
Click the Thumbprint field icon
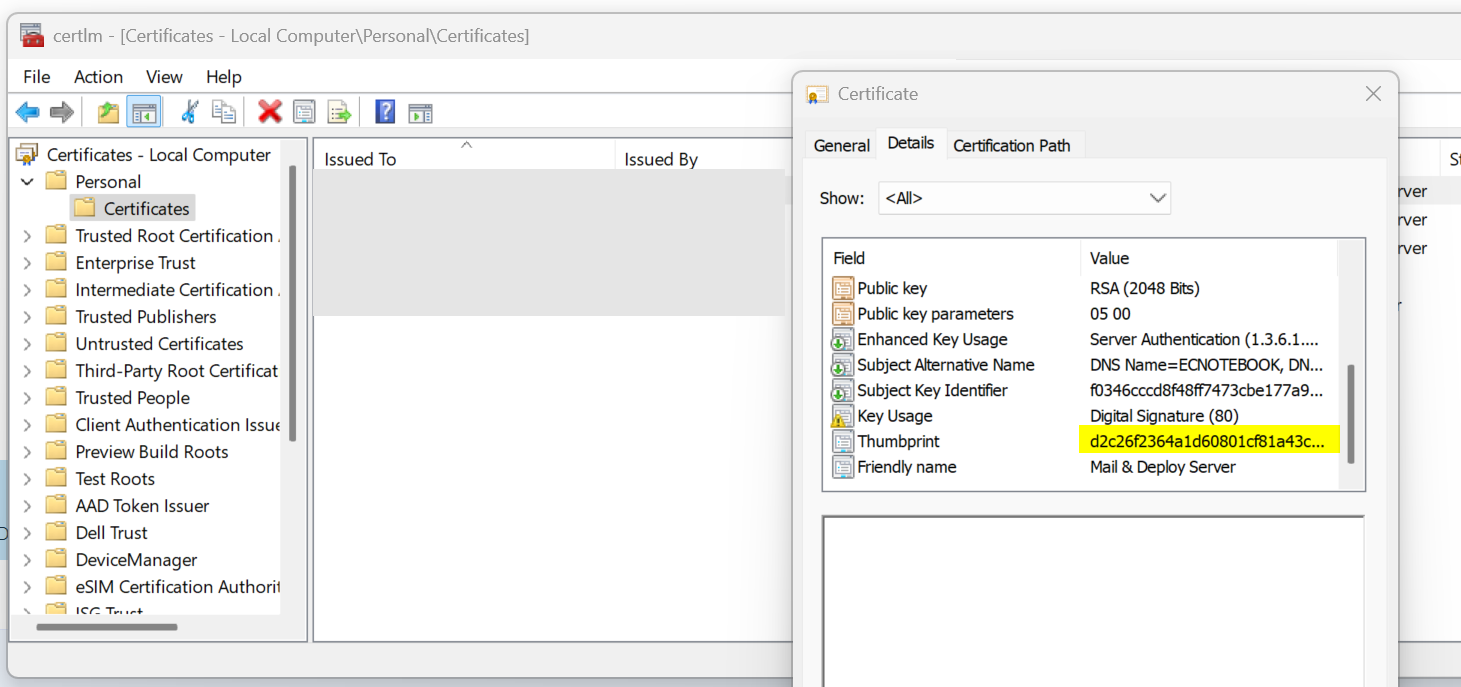(843, 442)
